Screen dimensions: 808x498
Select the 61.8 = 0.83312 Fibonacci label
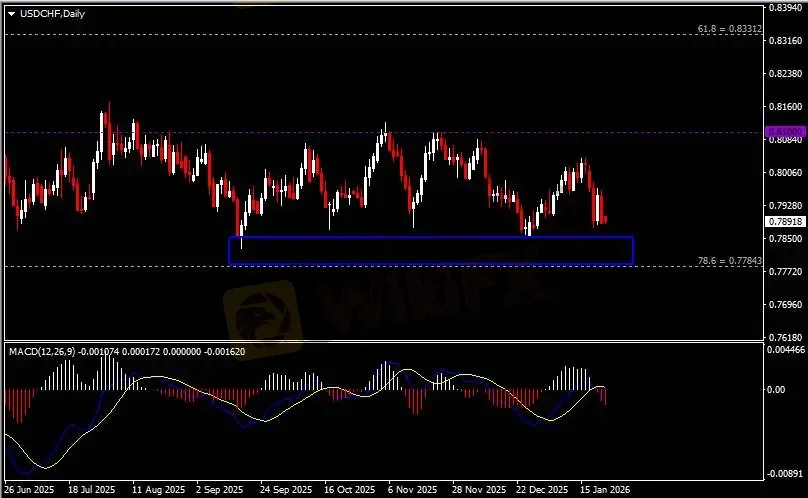click(729, 30)
